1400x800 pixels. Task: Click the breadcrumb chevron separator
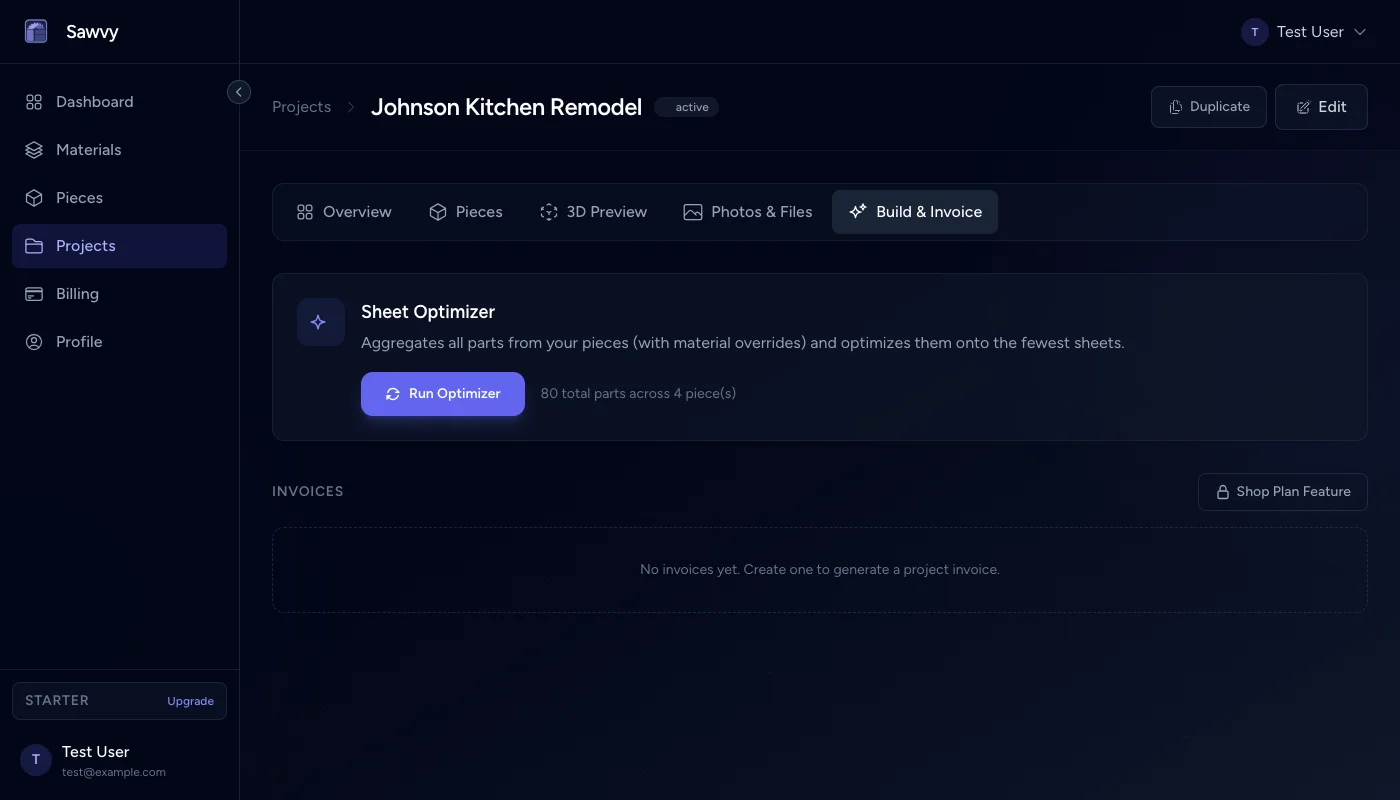coord(351,107)
